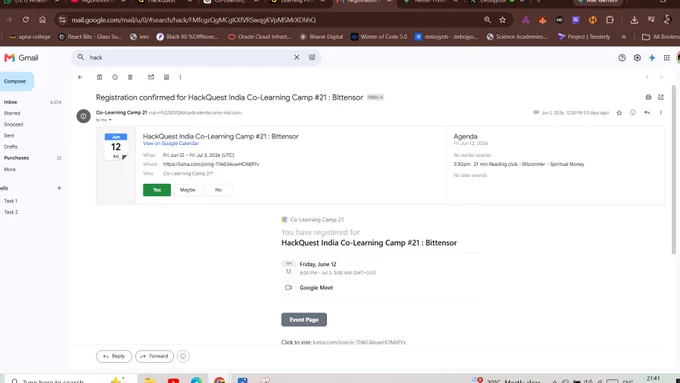Open the browser Extensions puzzle icon
The width and height of the screenshot is (680, 383).
point(610,20)
